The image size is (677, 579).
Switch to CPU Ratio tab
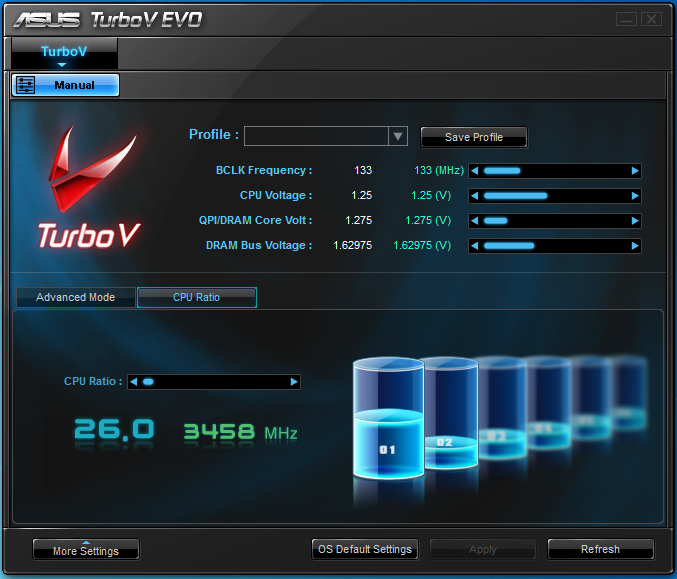(x=197, y=297)
